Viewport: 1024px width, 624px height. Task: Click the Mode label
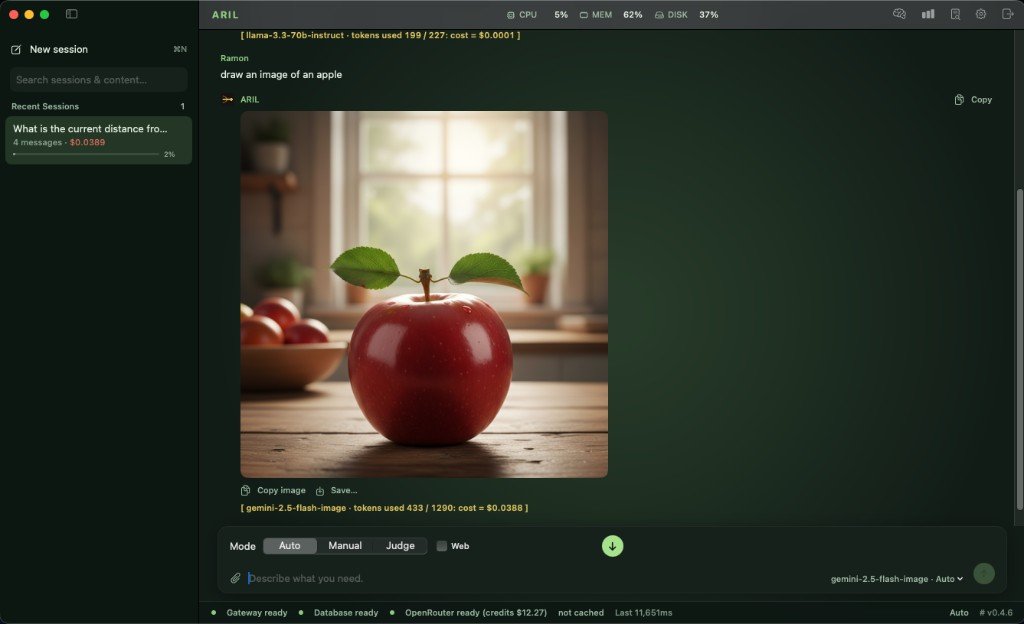[x=242, y=546]
